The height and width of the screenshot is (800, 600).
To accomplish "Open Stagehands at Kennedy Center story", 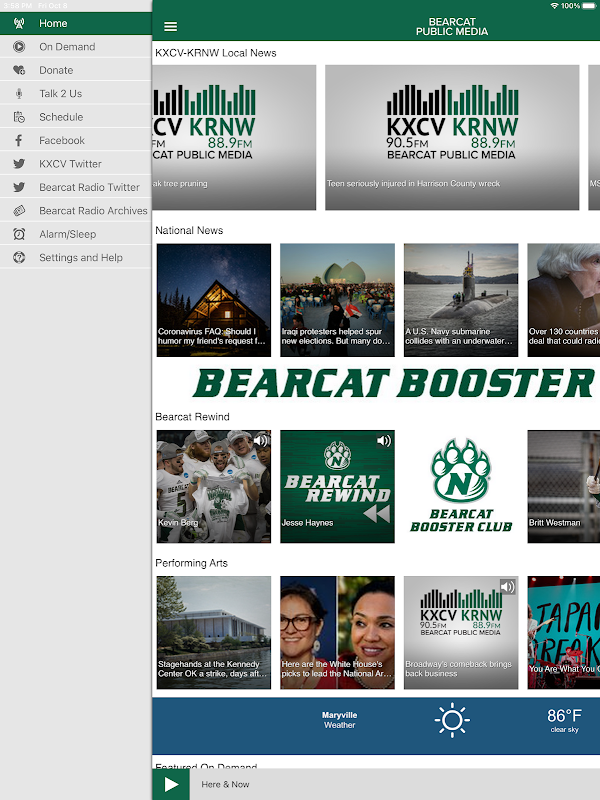I will pyautogui.click(x=214, y=633).
